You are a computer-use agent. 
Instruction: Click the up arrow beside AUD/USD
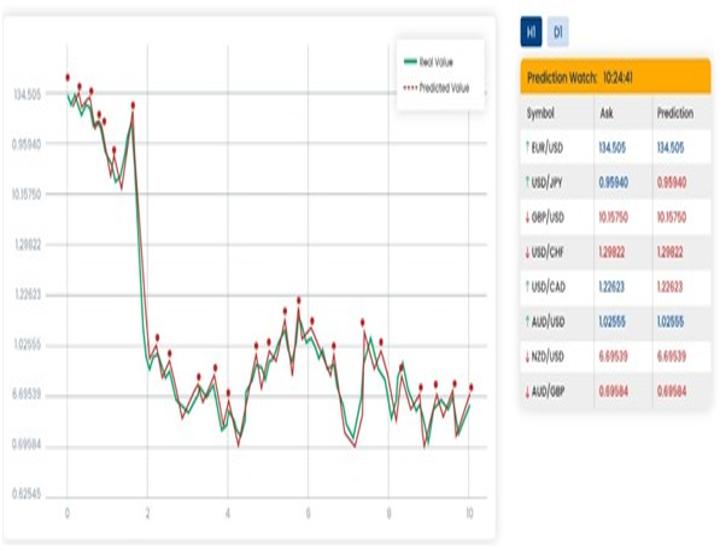[x=527, y=321]
